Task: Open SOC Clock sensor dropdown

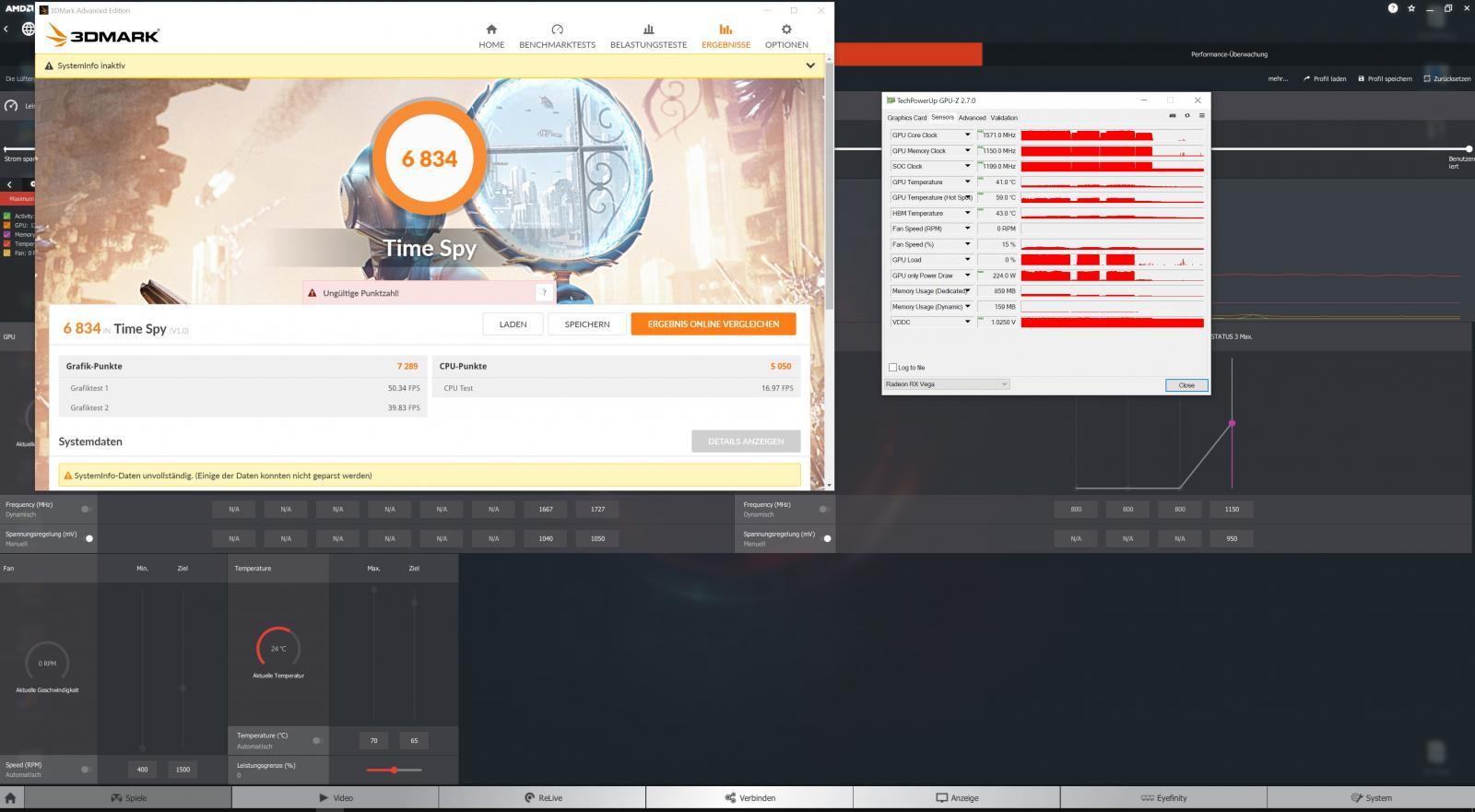Action: click(967, 167)
